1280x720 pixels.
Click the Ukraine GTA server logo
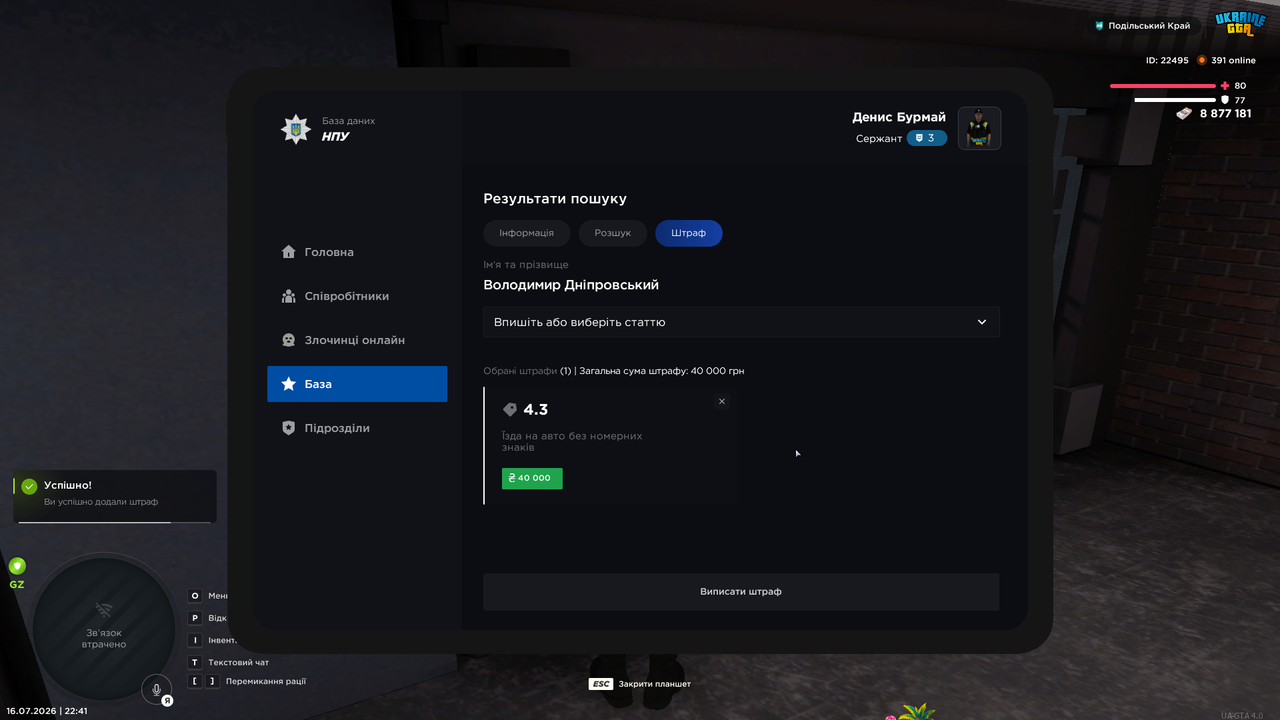click(x=1240, y=24)
